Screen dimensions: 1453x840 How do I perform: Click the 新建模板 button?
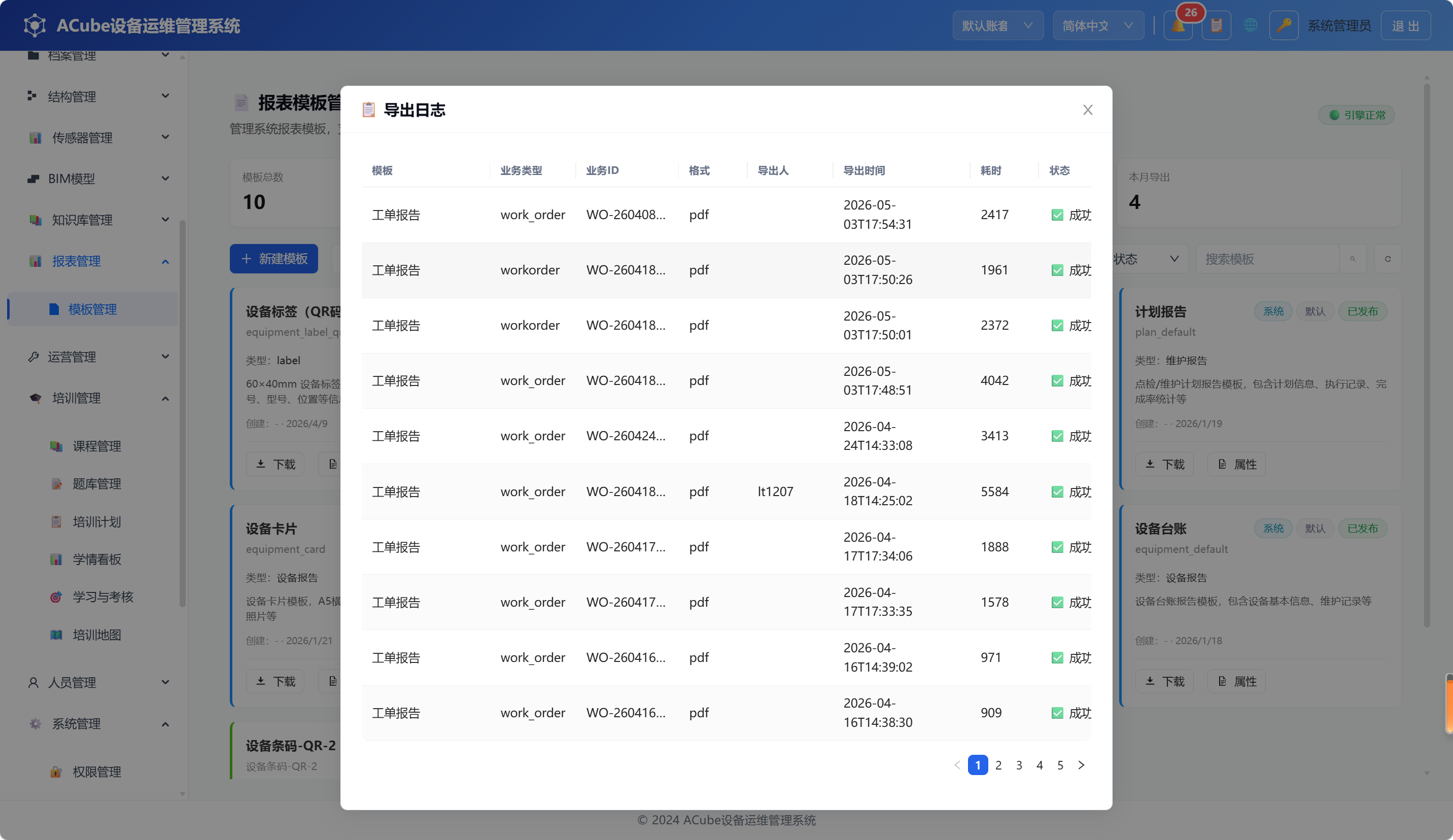pos(274,259)
